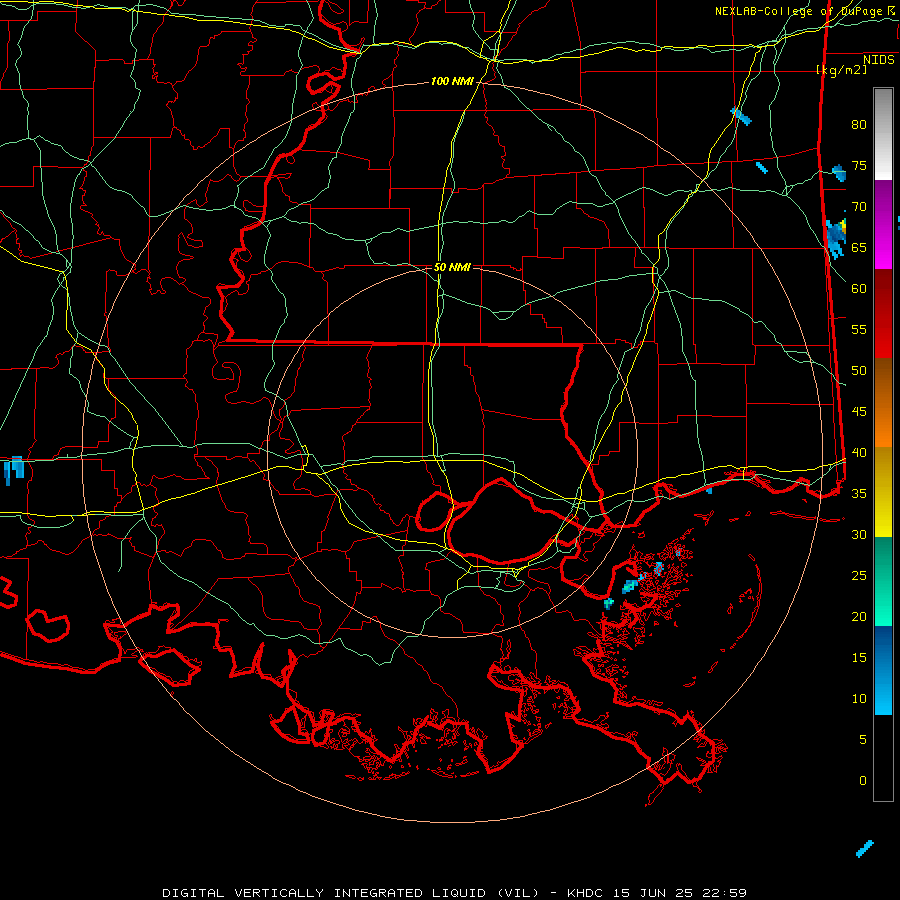This screenshot has height=900, width=900.
Task: Click the [kg/m2] units label
Action: [x=841, y=70]
